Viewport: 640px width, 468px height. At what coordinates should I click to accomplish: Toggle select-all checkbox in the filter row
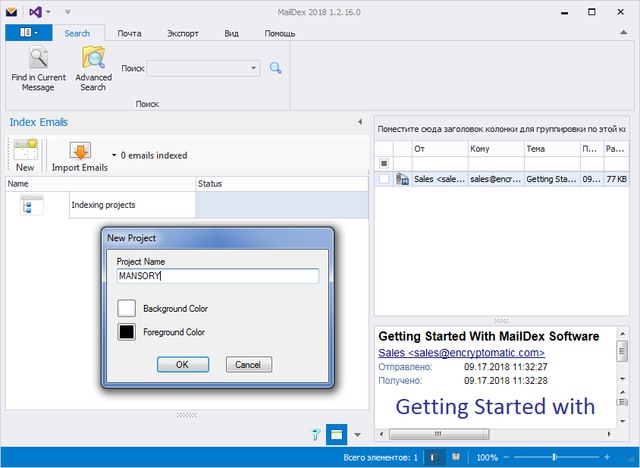point(384,163)
